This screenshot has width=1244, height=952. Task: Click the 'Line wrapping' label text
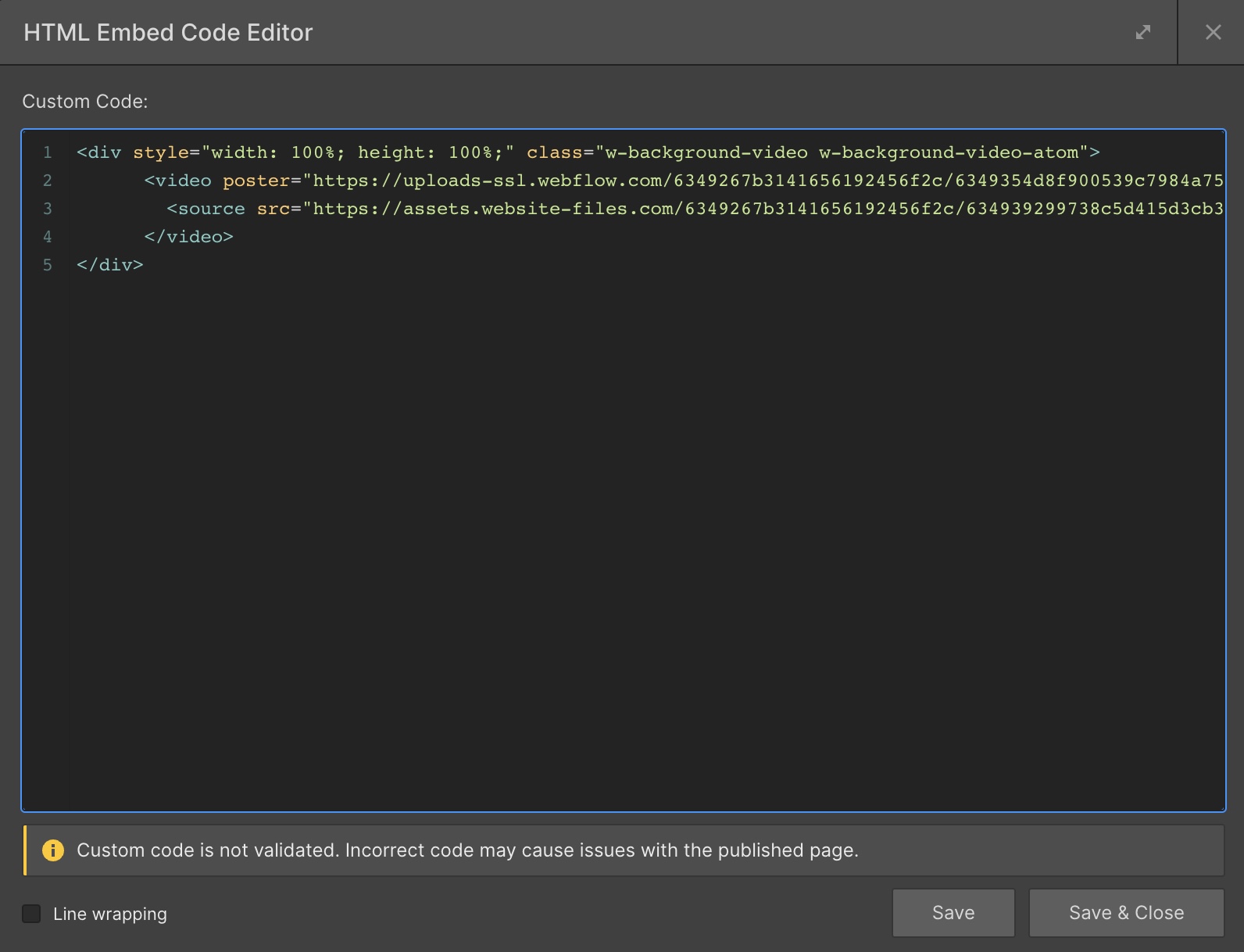pyautogui.click(x=110, y=914)
